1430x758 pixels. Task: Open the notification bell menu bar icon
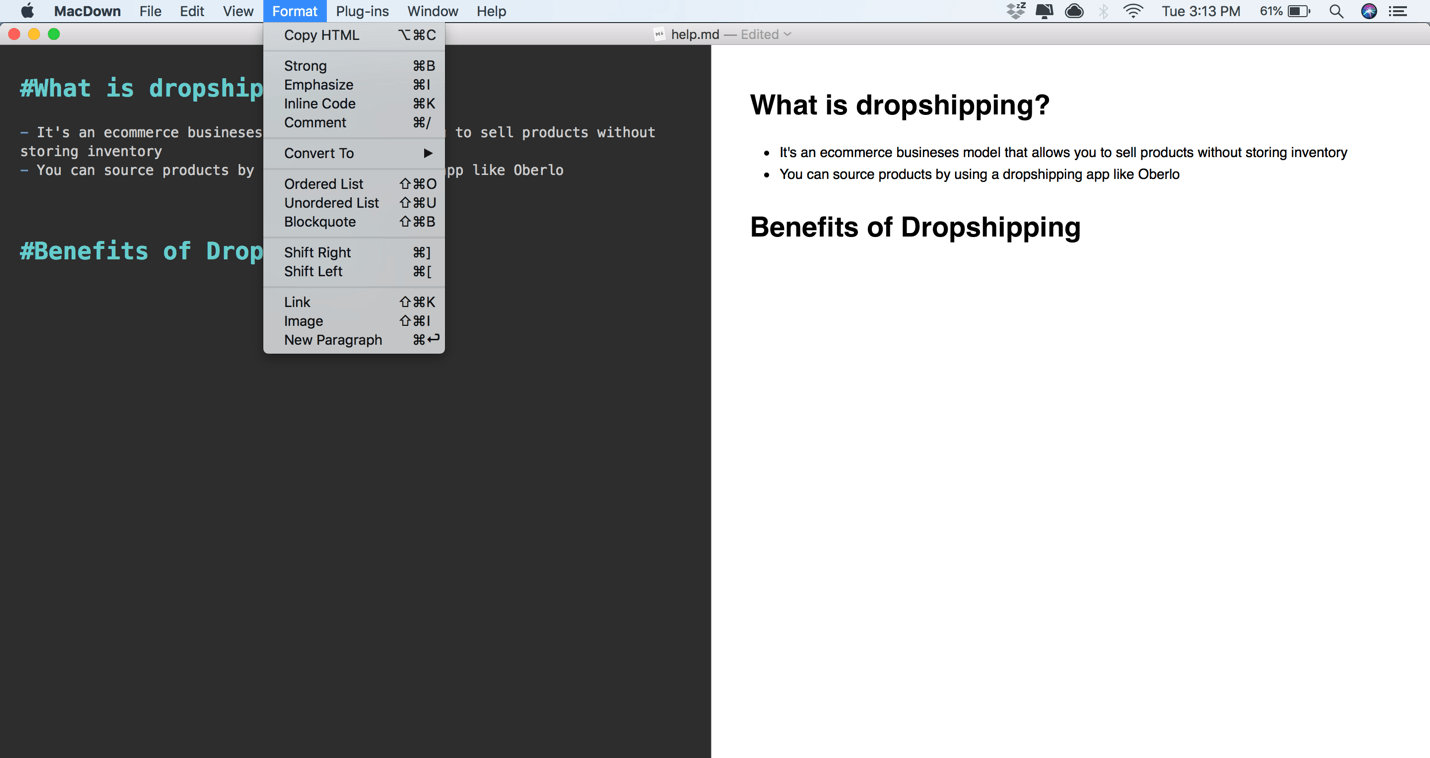click(x=1044, y=11)
